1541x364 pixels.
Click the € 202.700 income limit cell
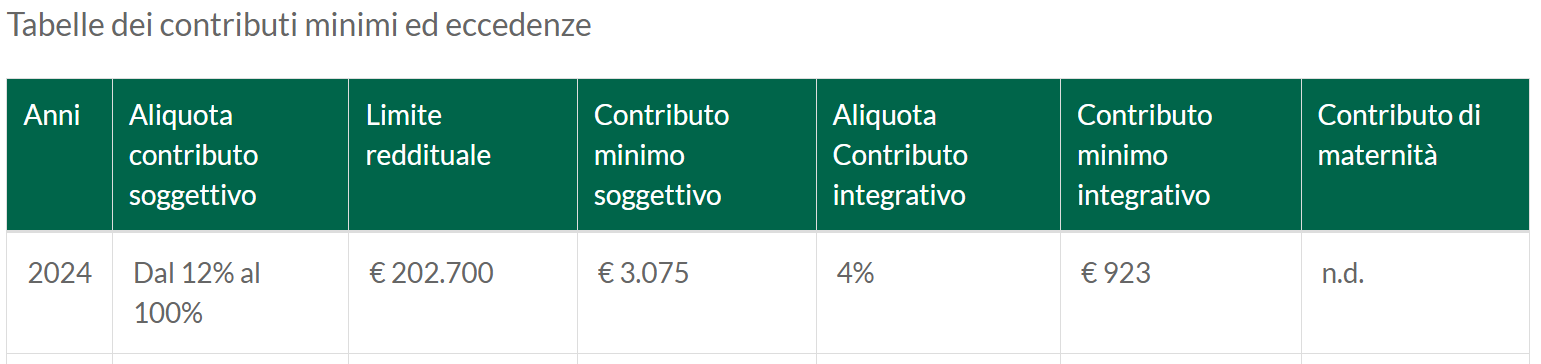(x=463, y=293)
